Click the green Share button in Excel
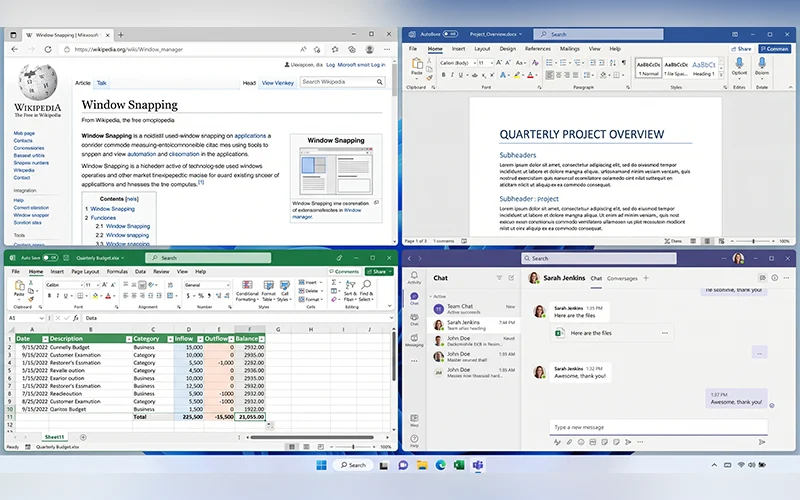The image size is (800, 500). click(379, 271)
